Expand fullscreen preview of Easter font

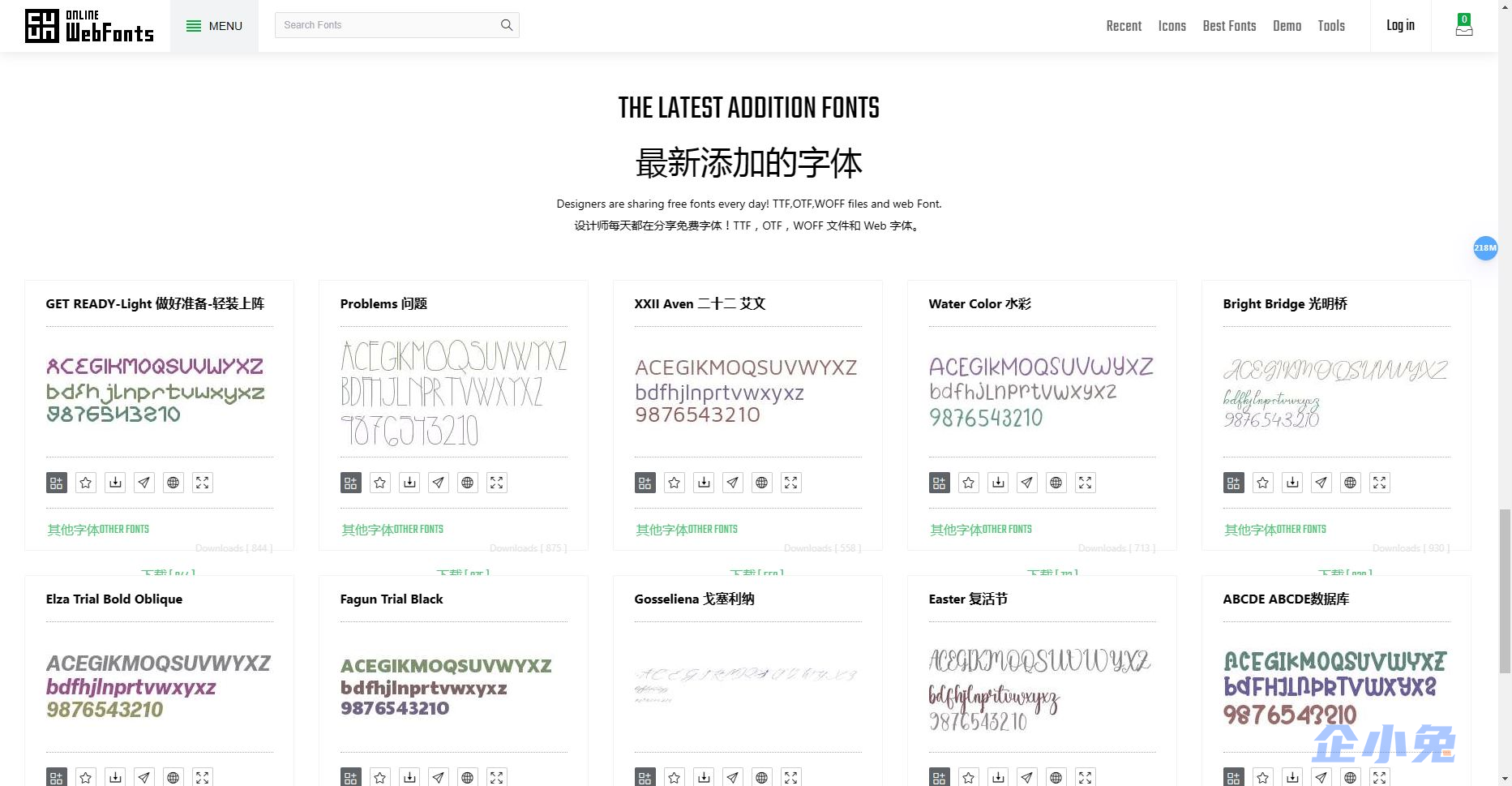coord(1085,776)
